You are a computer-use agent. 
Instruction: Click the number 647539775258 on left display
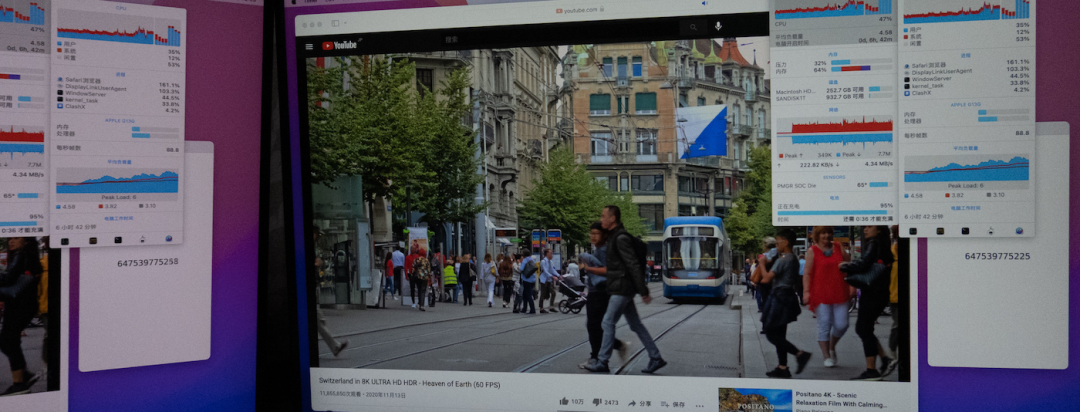click(147, 262)
